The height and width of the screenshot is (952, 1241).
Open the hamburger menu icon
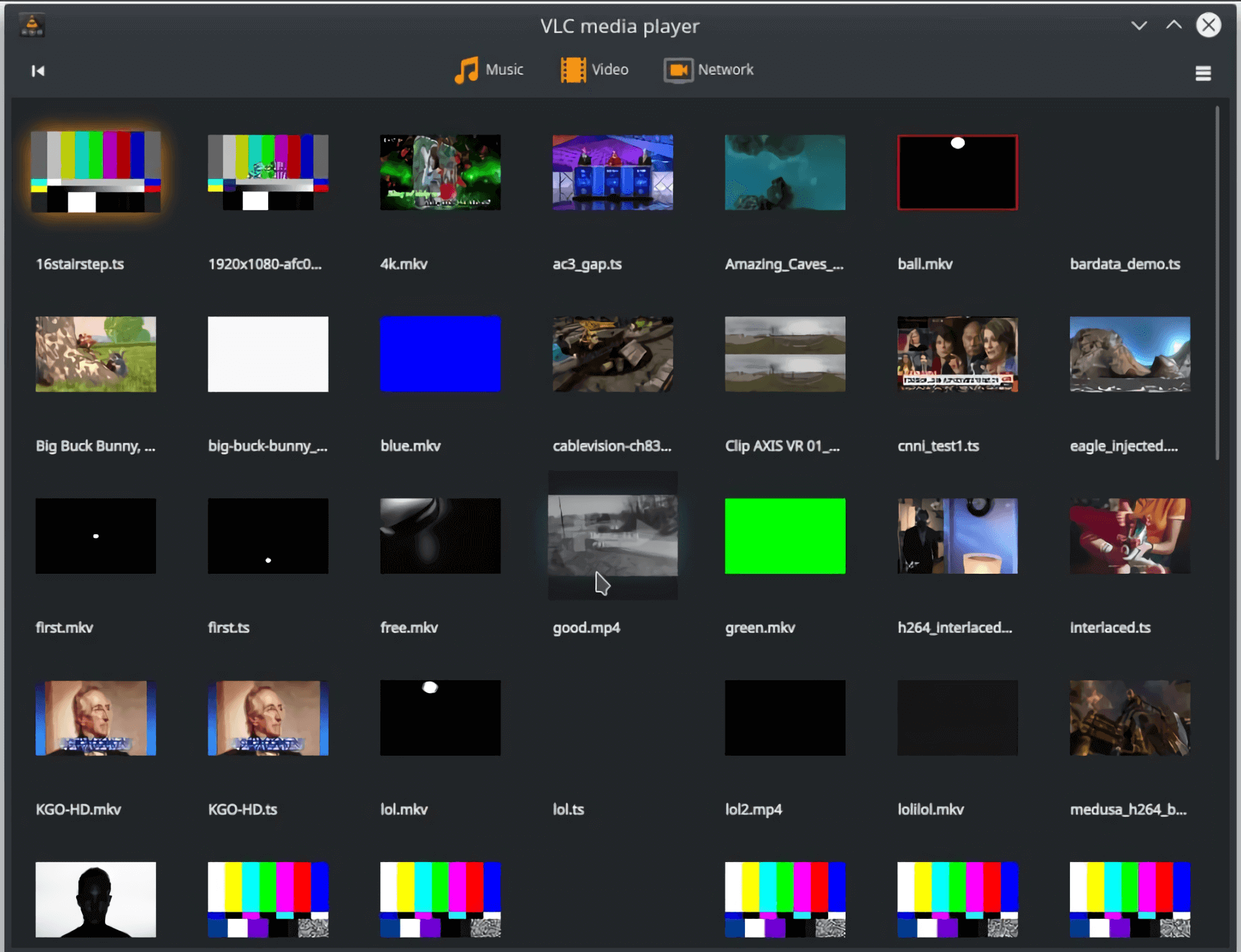1203,73
